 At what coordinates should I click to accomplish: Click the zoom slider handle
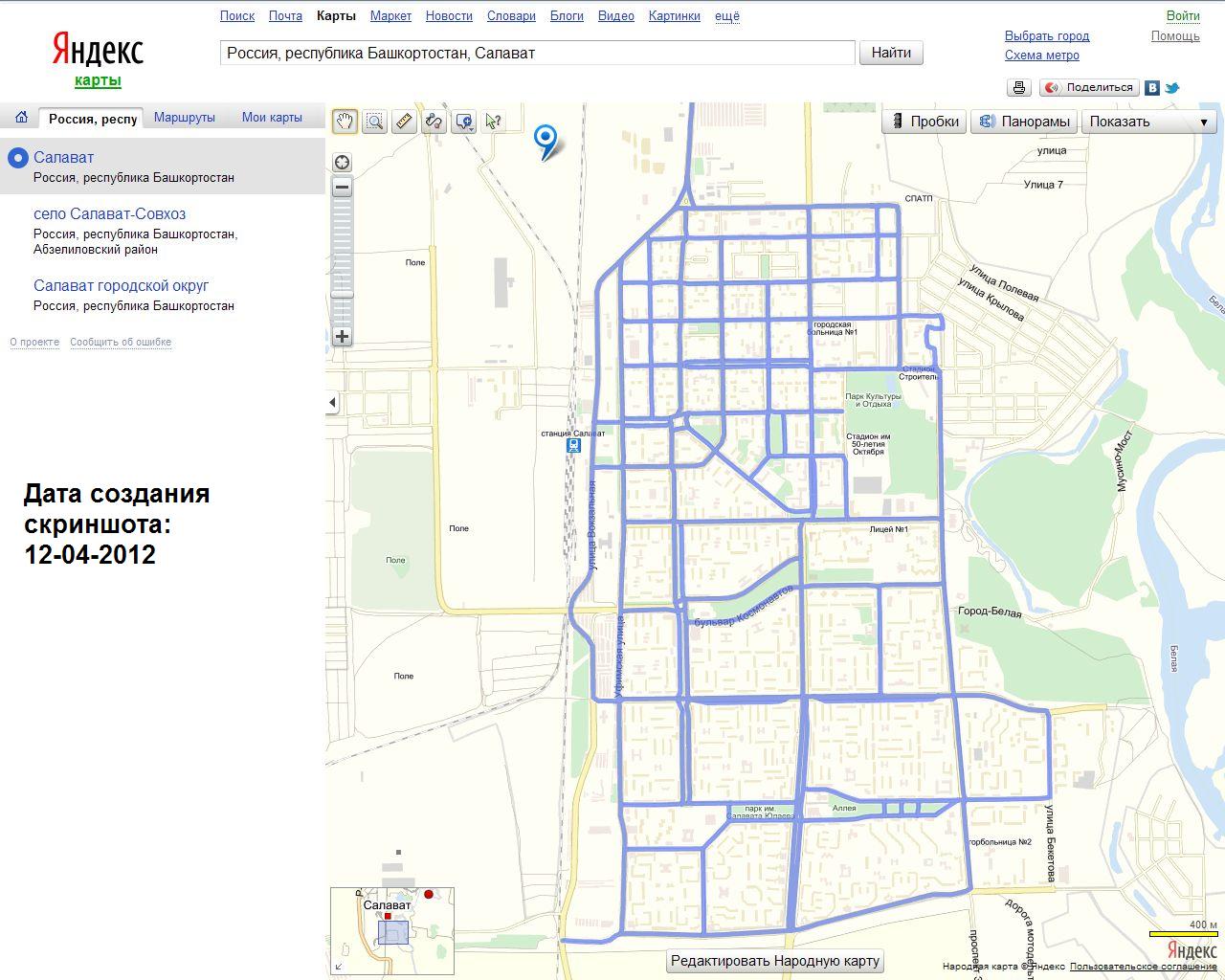[342, 294]
